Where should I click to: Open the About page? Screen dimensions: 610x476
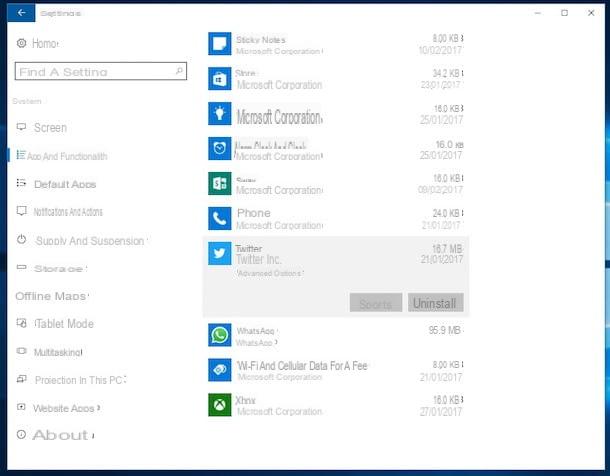coord(60,435)
